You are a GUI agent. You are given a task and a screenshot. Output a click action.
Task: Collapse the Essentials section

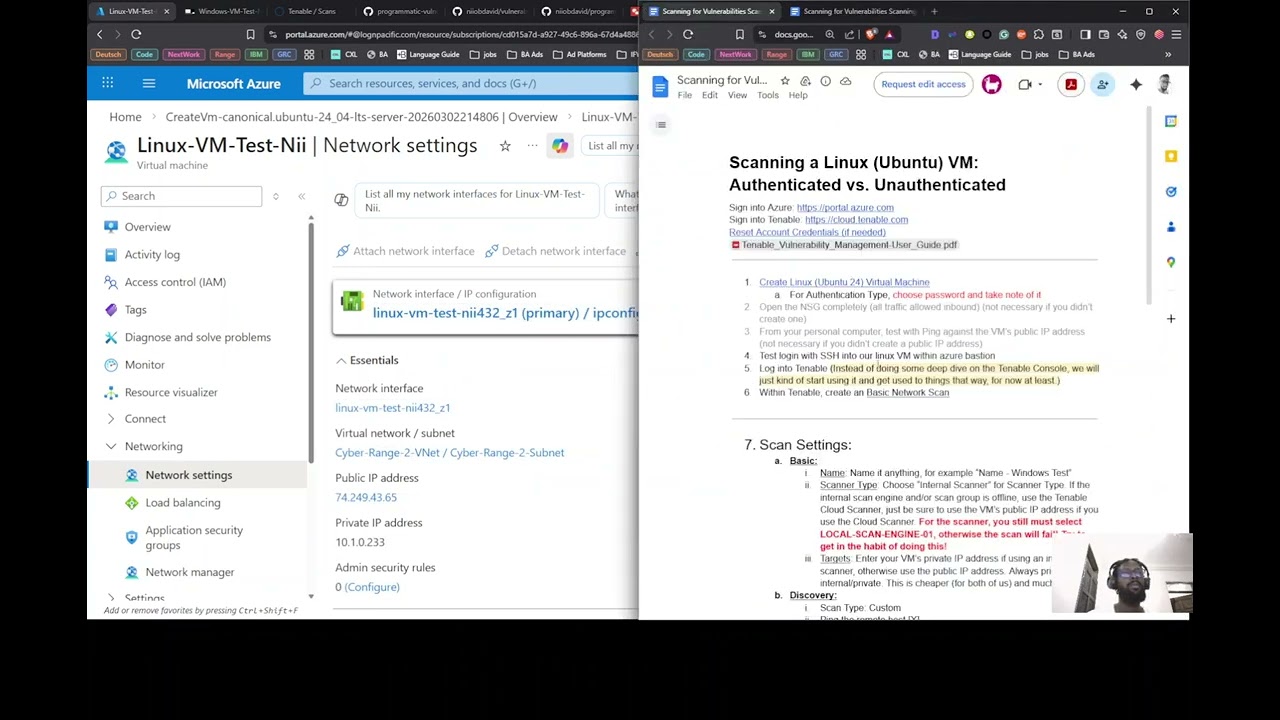[x=367, y=360]
